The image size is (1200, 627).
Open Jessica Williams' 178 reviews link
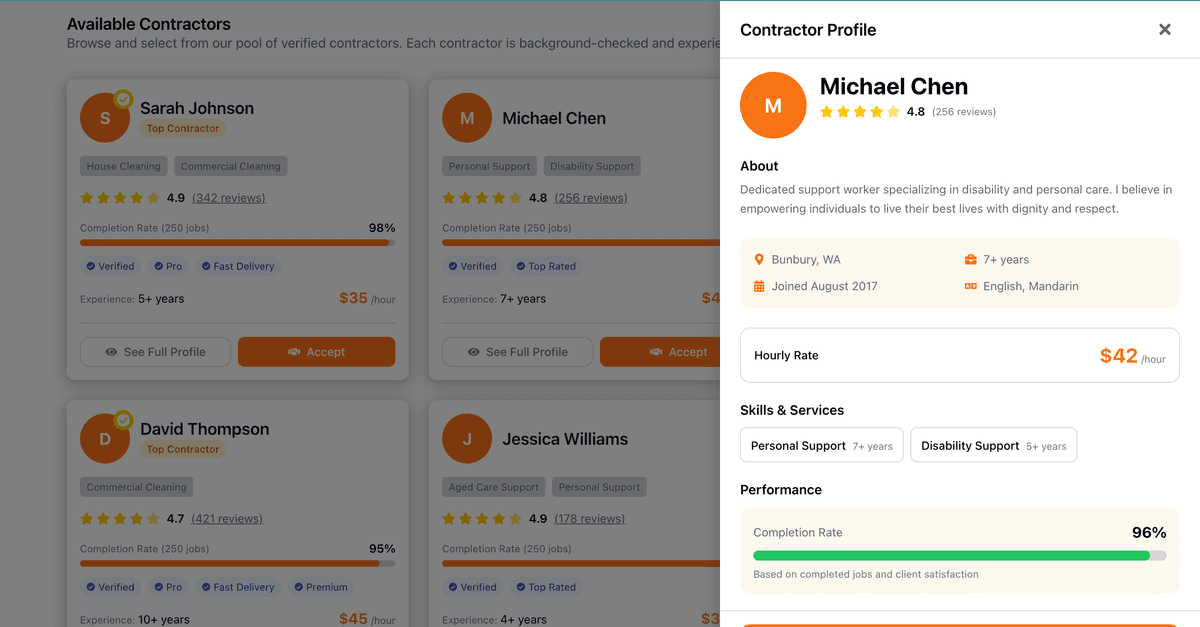589,519
